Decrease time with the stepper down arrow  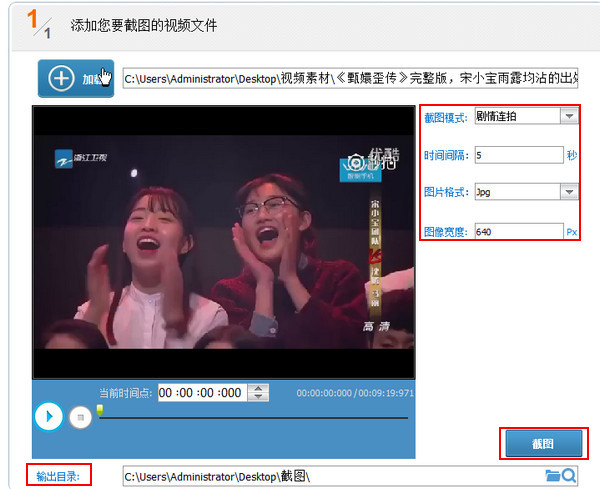coord(259,397)
